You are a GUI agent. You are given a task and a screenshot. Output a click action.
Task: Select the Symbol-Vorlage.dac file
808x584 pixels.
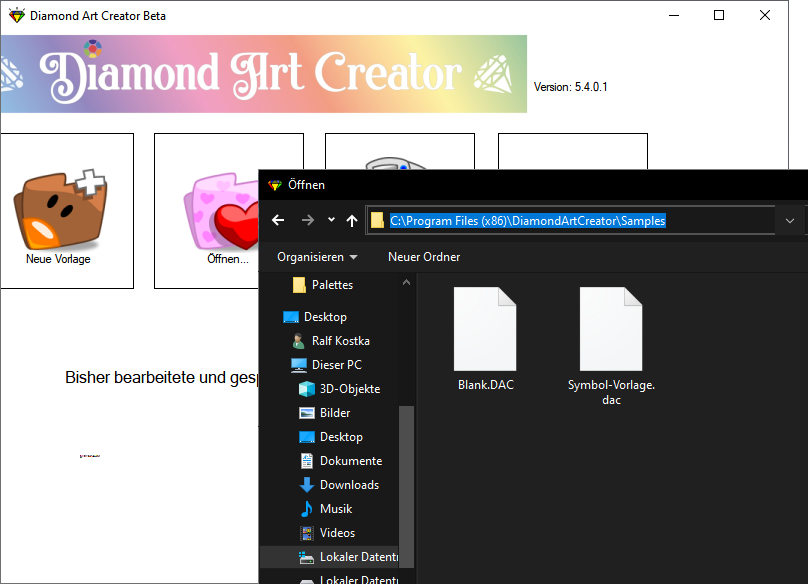coord(611,346)
